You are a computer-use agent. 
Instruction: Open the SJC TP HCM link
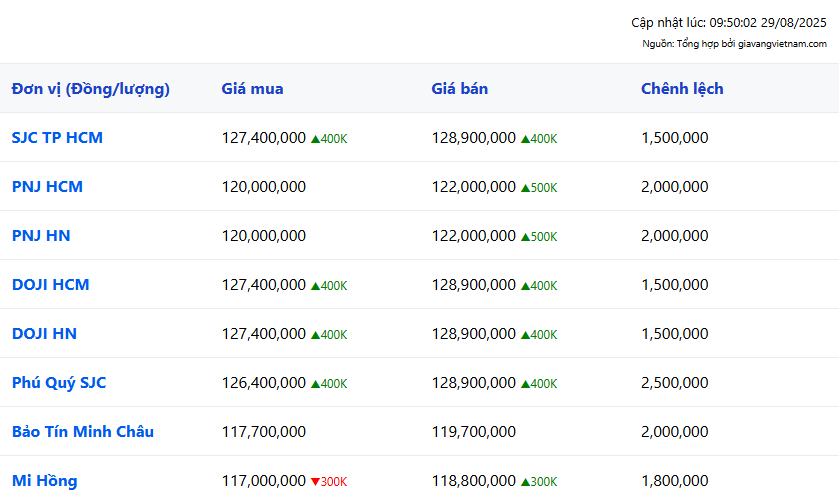(57, 138)
